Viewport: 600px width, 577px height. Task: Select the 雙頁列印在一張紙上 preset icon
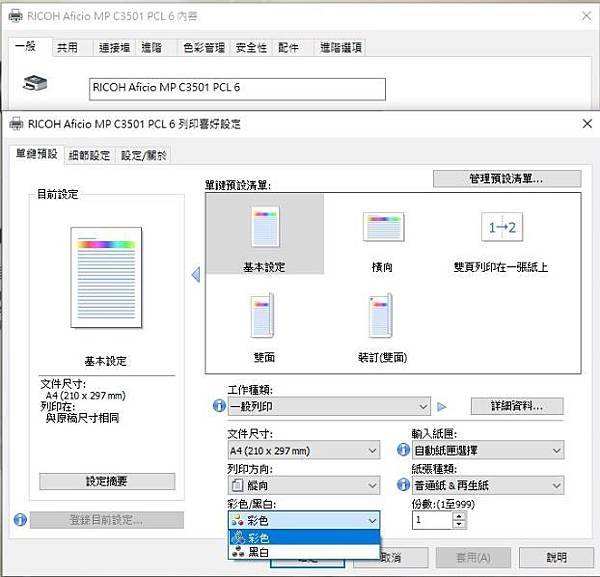coord(502,227)
